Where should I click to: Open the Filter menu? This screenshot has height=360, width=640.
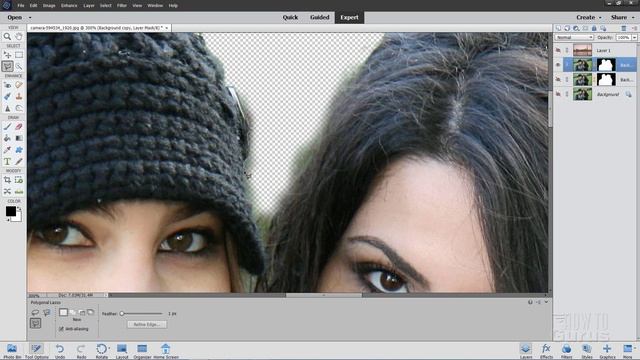(x=122, y=6)
